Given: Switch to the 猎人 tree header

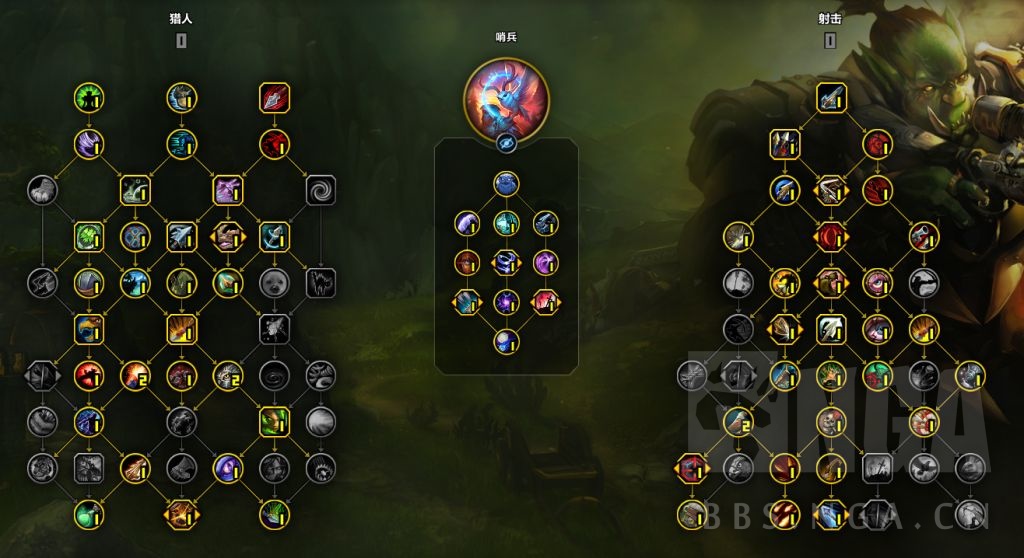Looking at the screenshot, I should tap(181, 19).
